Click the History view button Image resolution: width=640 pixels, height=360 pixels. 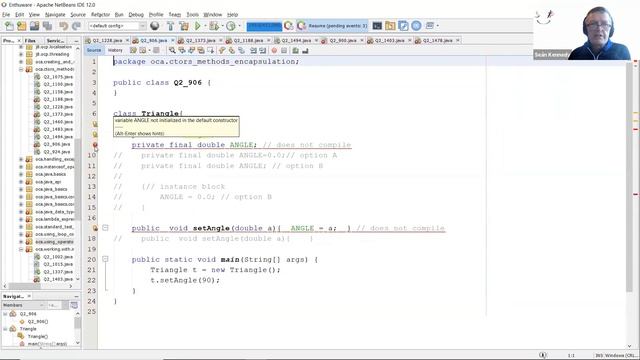[115, 50]
